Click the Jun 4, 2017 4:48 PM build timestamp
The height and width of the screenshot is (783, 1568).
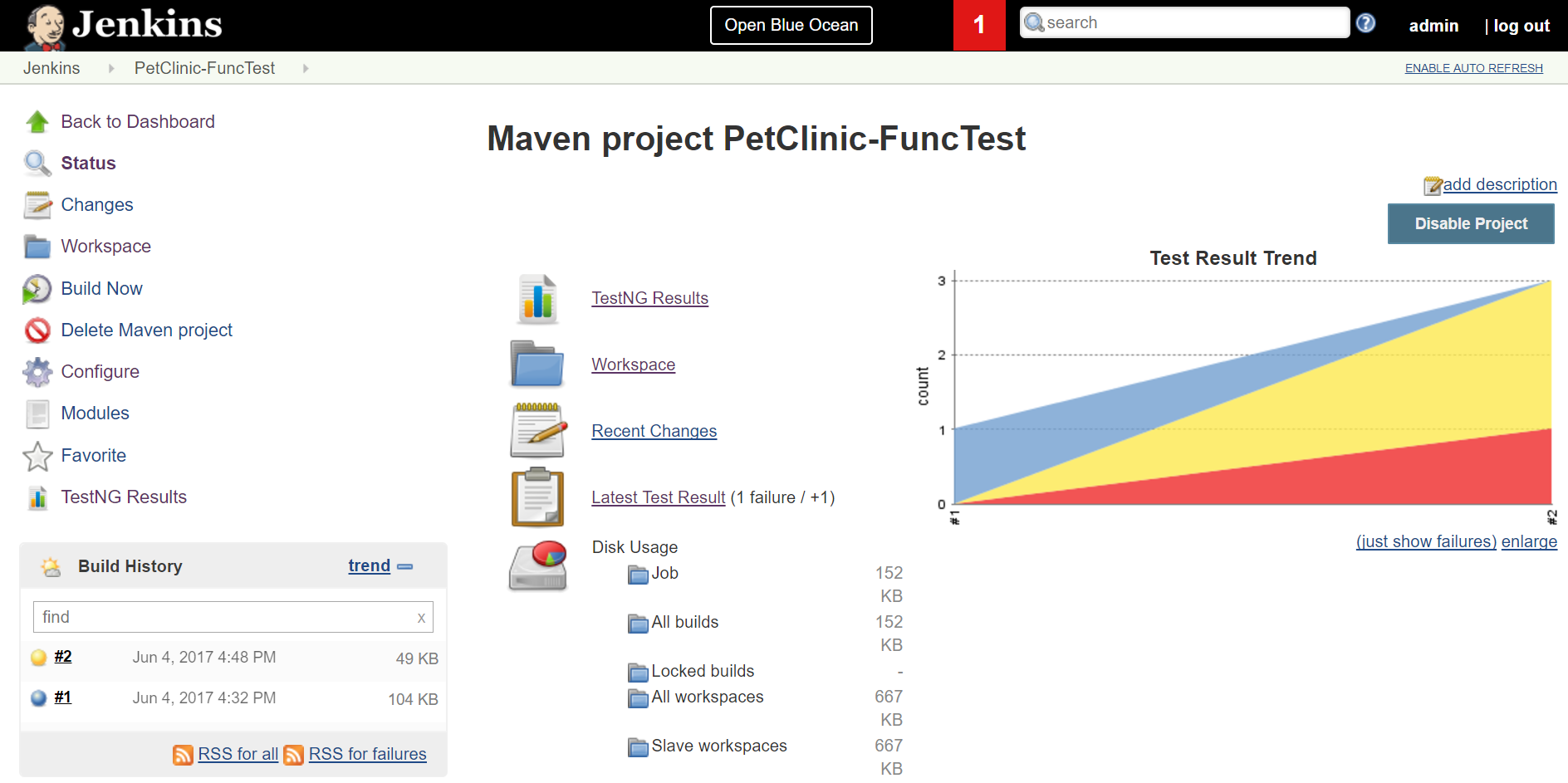204,658
